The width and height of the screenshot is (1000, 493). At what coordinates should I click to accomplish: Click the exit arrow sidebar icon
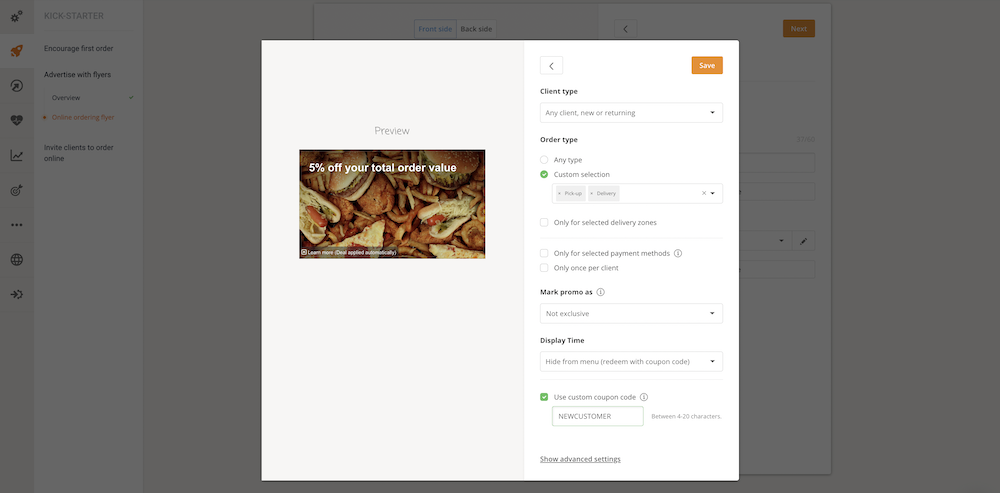17,294
